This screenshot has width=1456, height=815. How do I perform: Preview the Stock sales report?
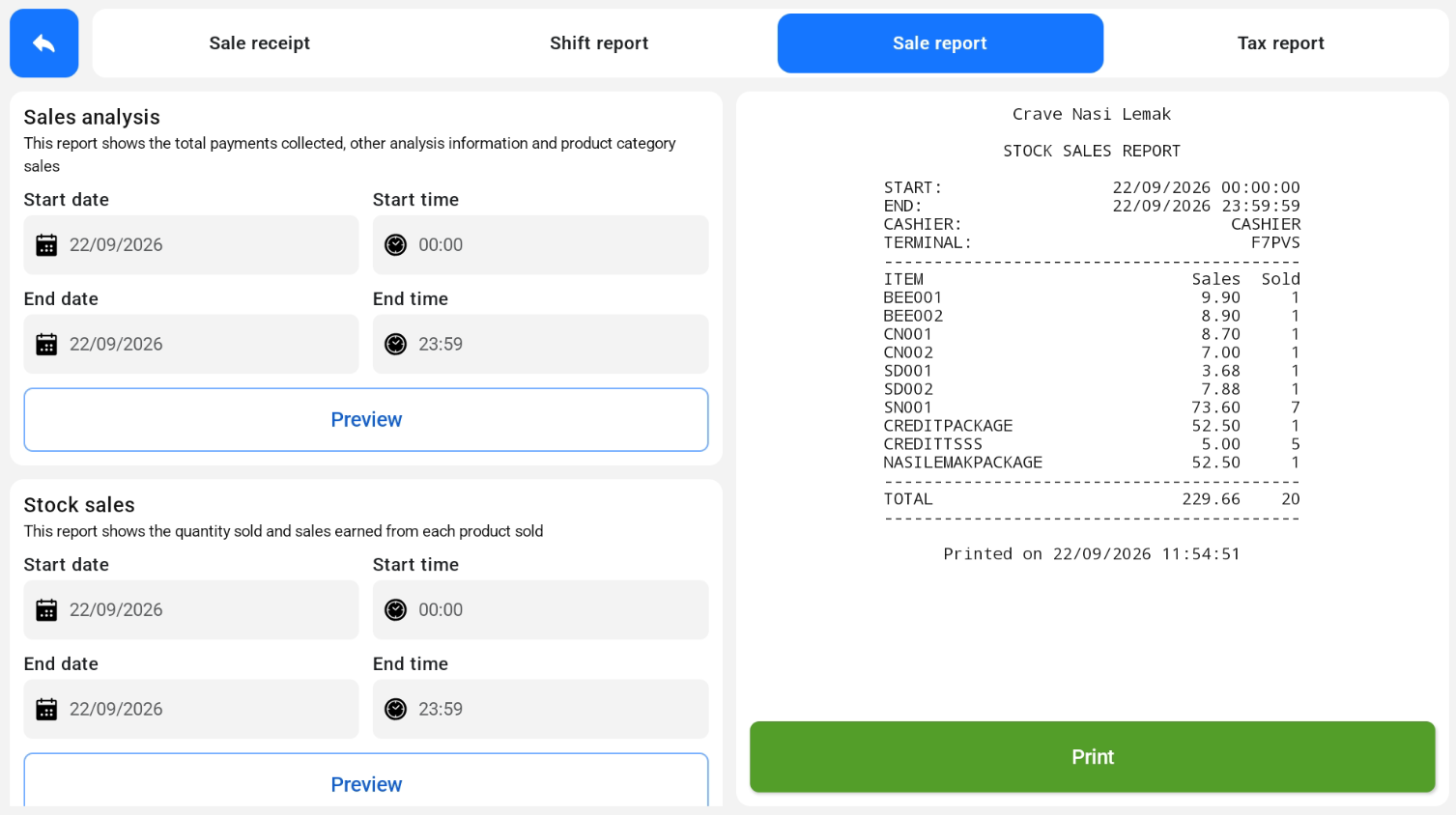click(366, 780)
